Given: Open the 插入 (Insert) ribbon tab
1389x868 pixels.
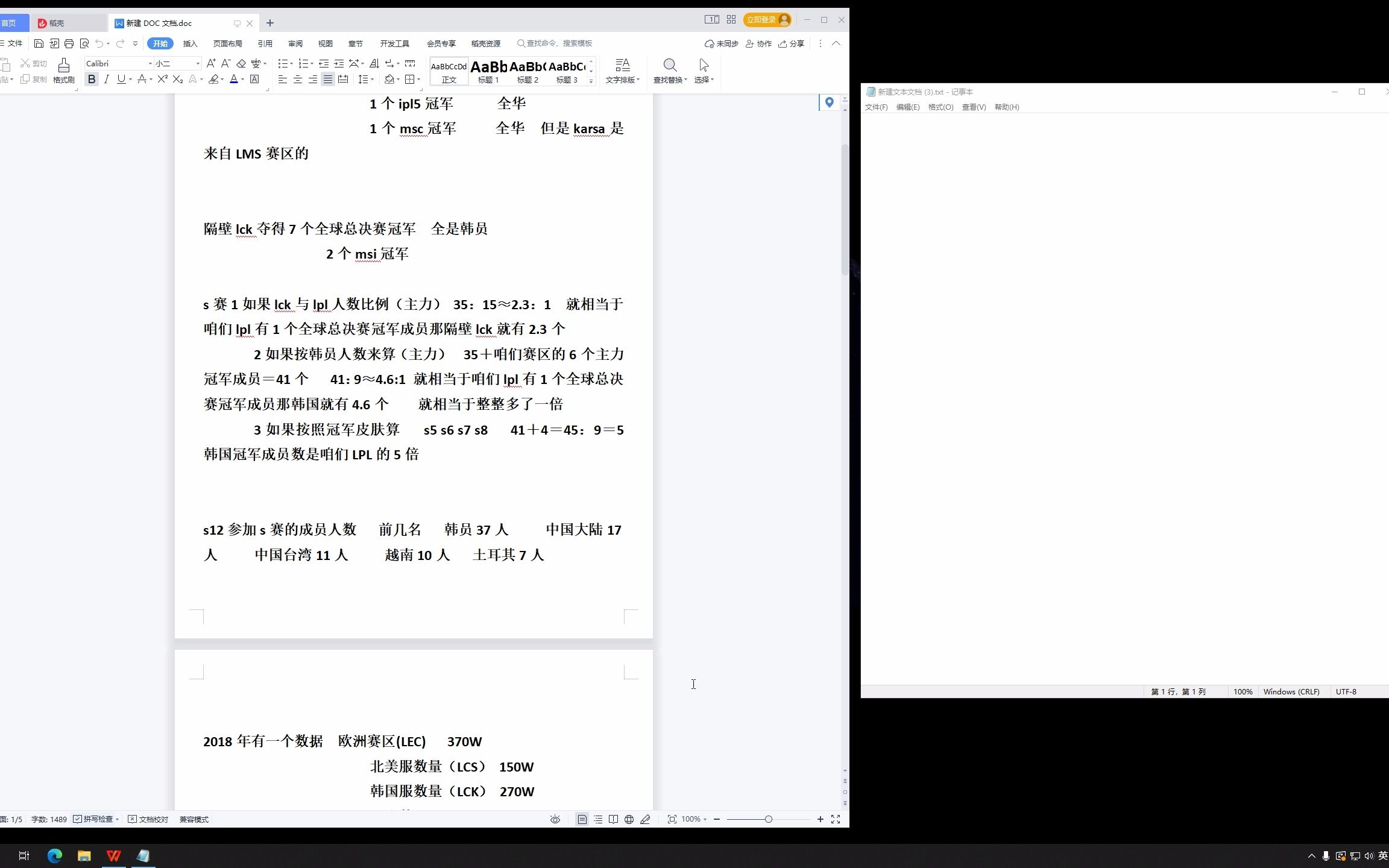Looking at the screenshot, I should click(x=191, y=43).
